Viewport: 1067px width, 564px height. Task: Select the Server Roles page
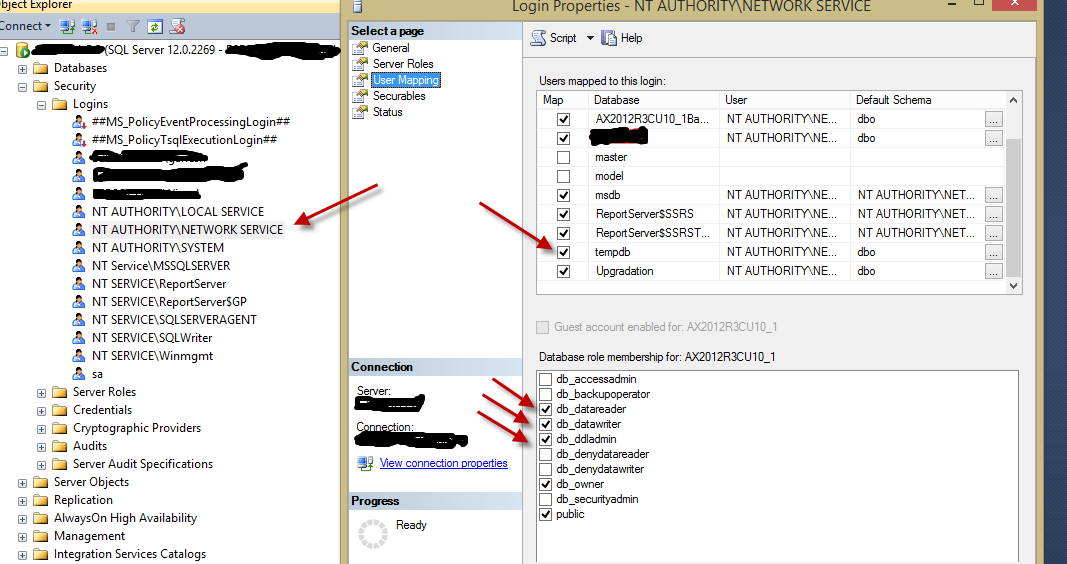(403, 64)
